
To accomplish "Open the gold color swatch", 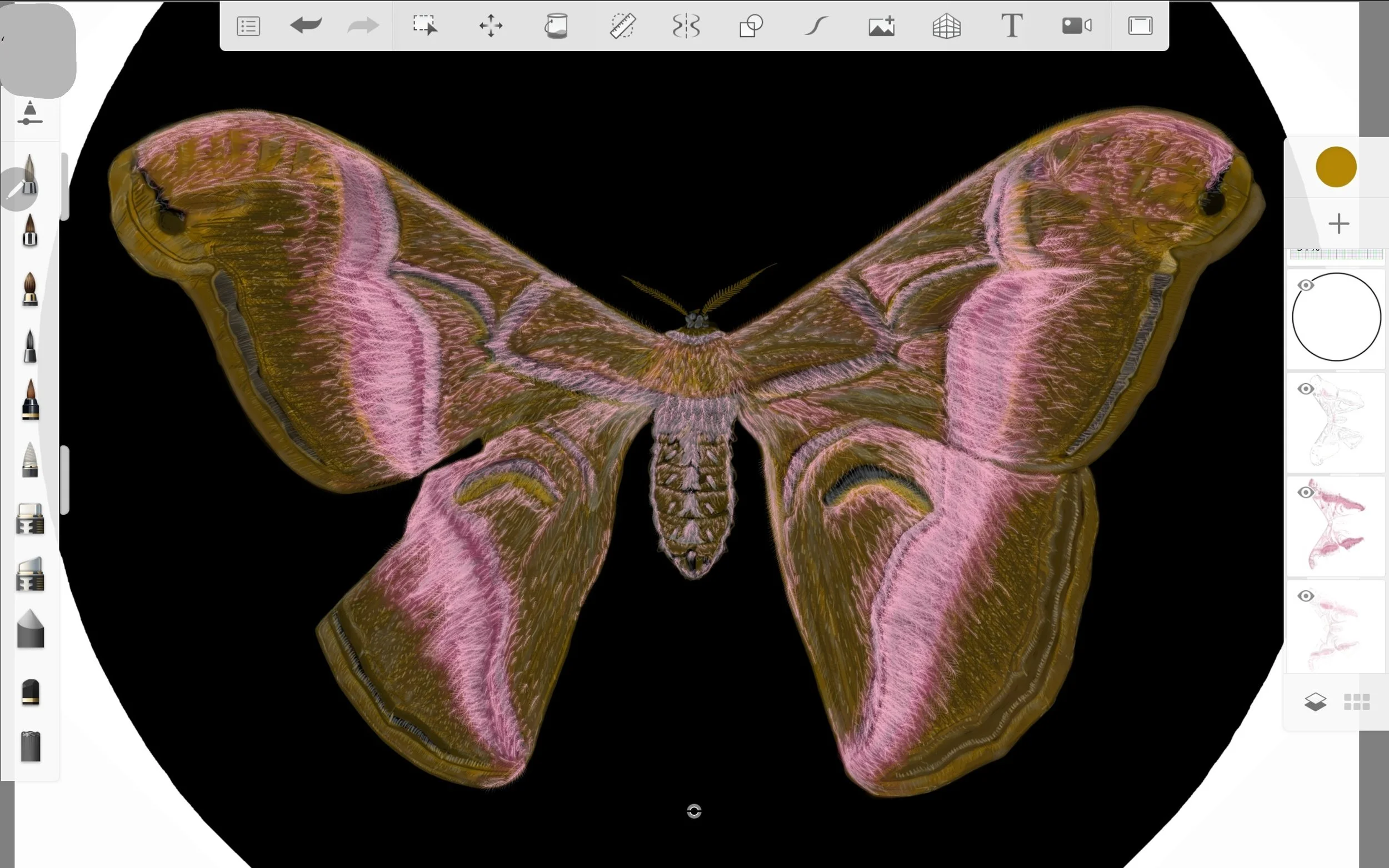I will pos(1336,167).
